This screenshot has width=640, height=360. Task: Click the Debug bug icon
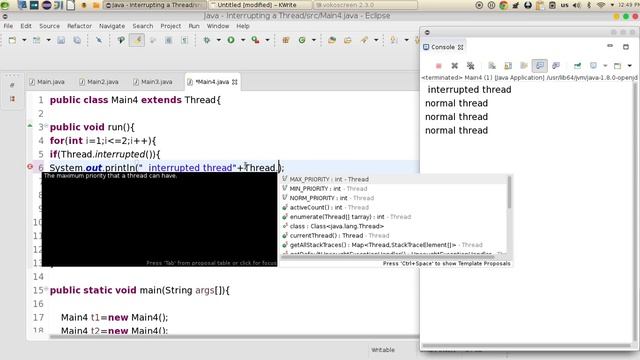click(x=207, y=40)
